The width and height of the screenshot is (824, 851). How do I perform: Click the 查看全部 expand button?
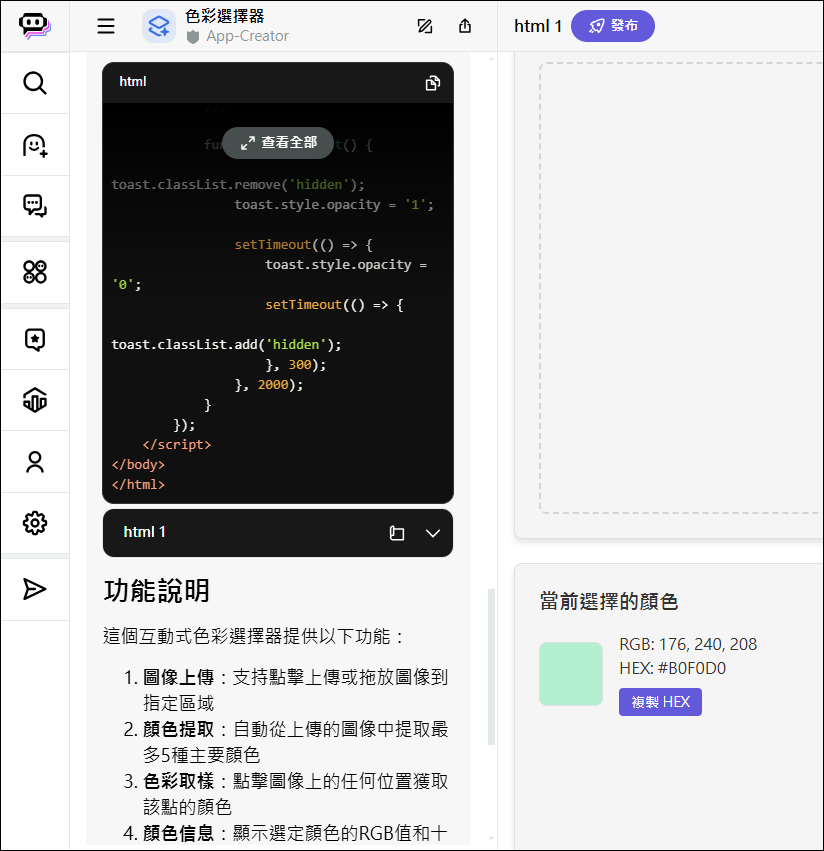coord(278,143)
